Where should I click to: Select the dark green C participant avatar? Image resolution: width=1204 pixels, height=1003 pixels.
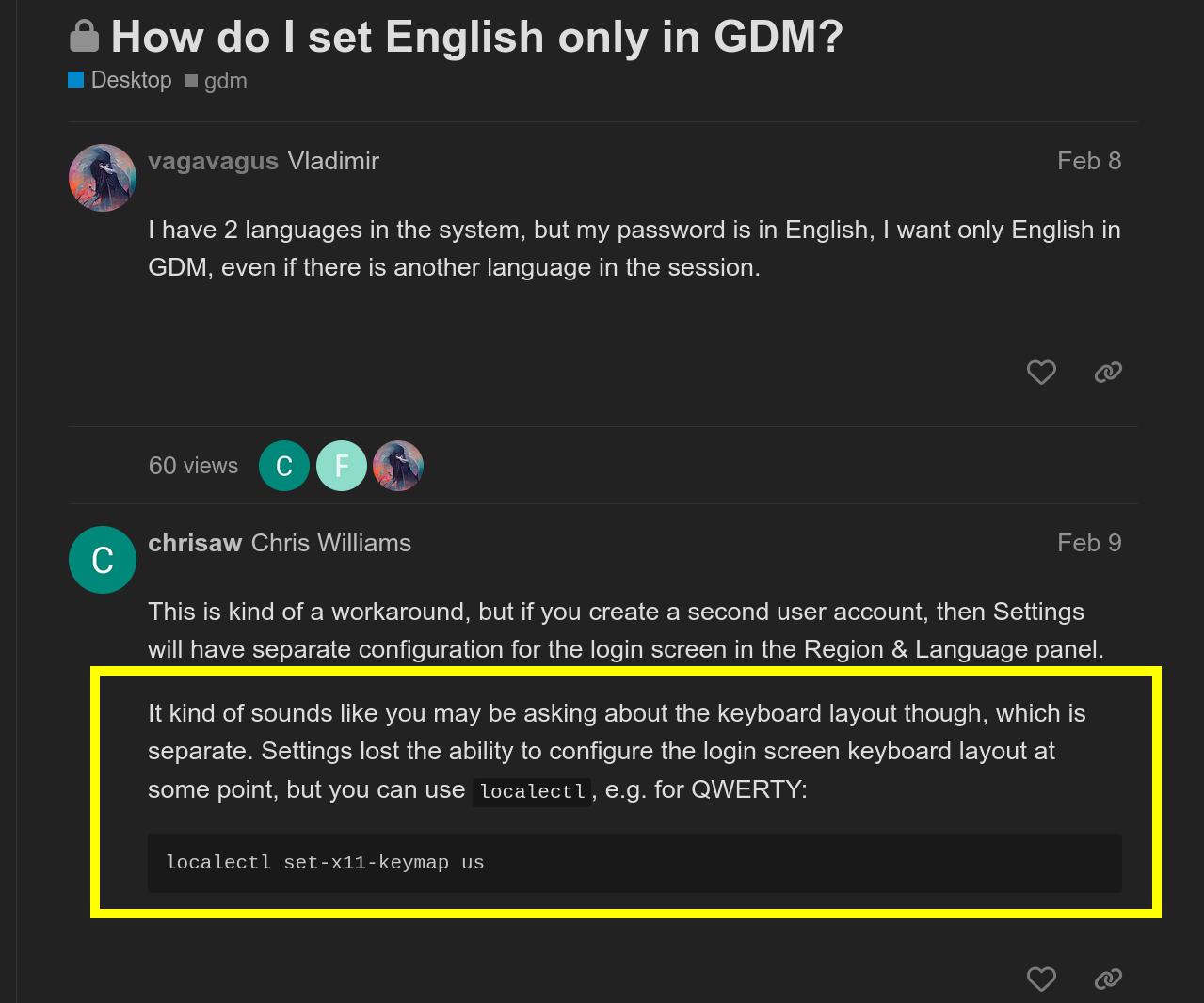284,466
